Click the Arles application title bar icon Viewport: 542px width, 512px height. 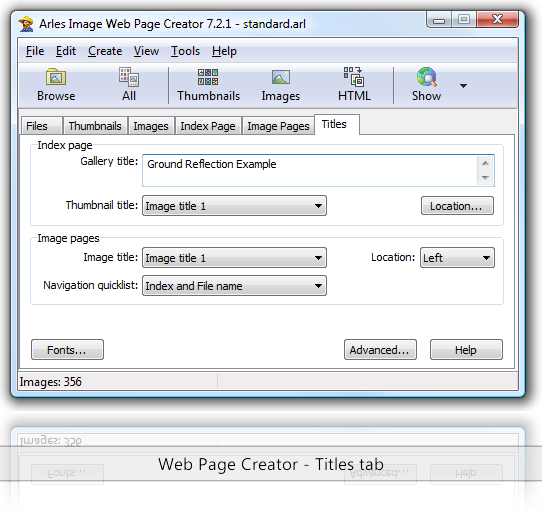(26, 24)
